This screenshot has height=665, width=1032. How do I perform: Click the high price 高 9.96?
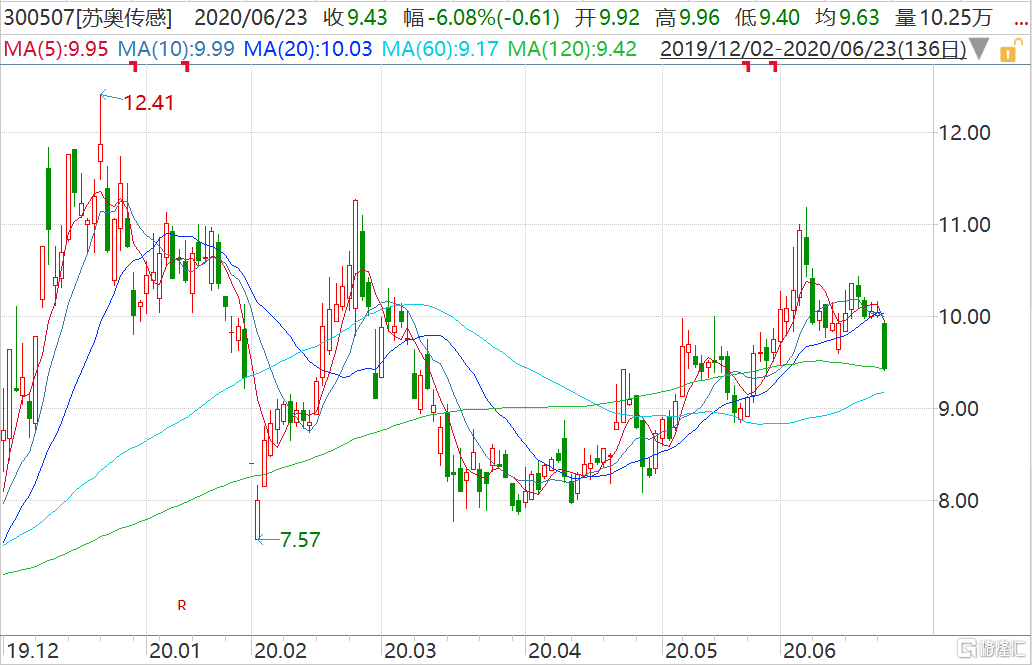(687, 18)
